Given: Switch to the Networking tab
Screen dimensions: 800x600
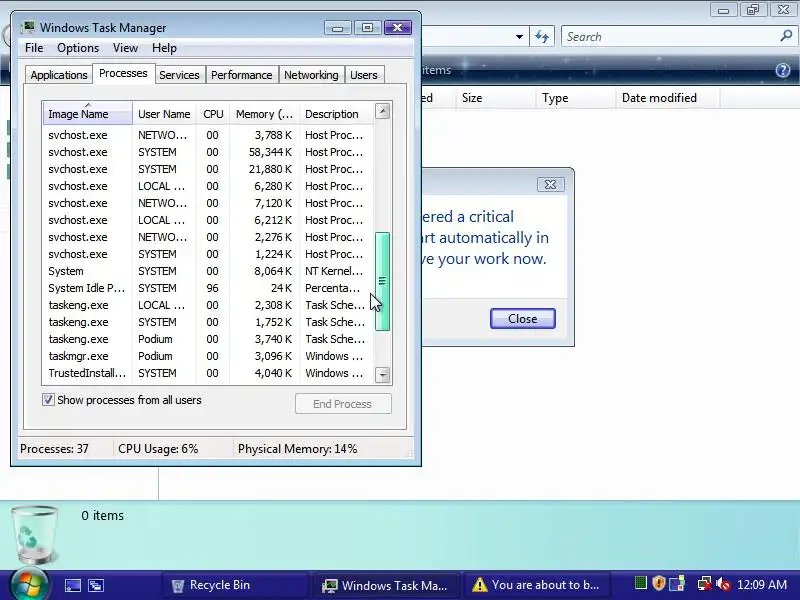Looking at the screenshot, I should pos(311,75).
